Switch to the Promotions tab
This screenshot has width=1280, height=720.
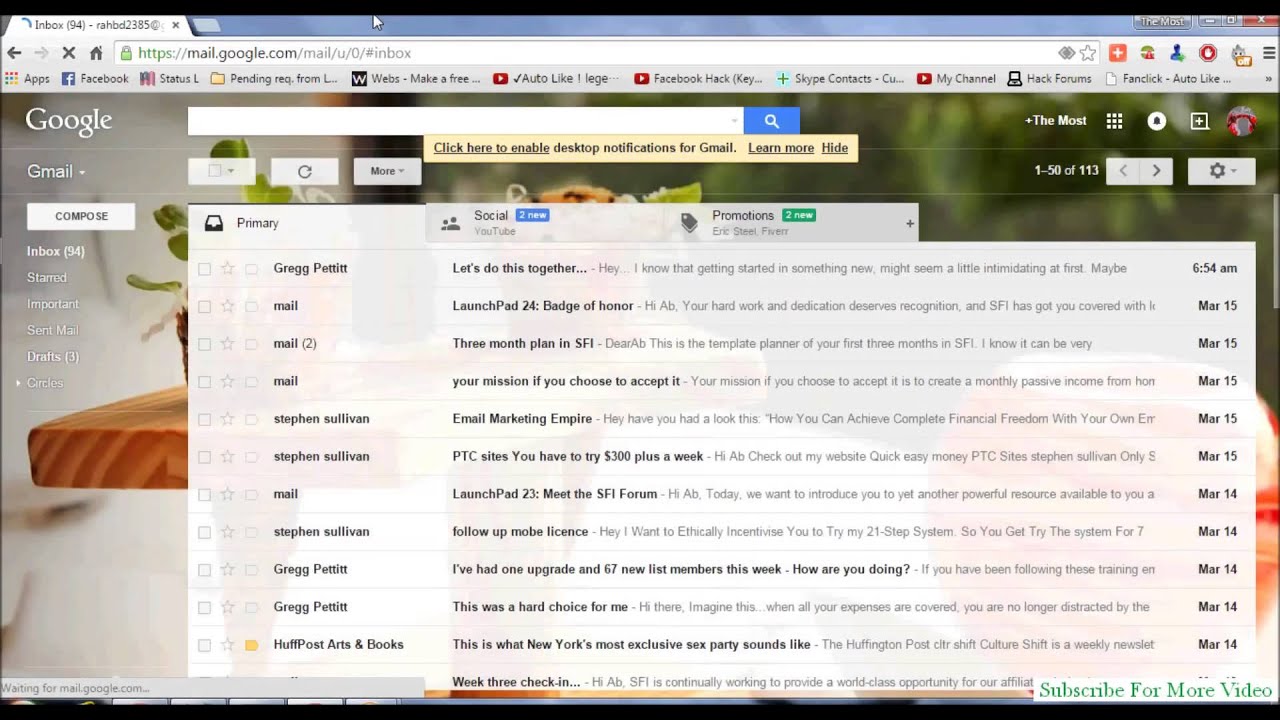(784, 223)
